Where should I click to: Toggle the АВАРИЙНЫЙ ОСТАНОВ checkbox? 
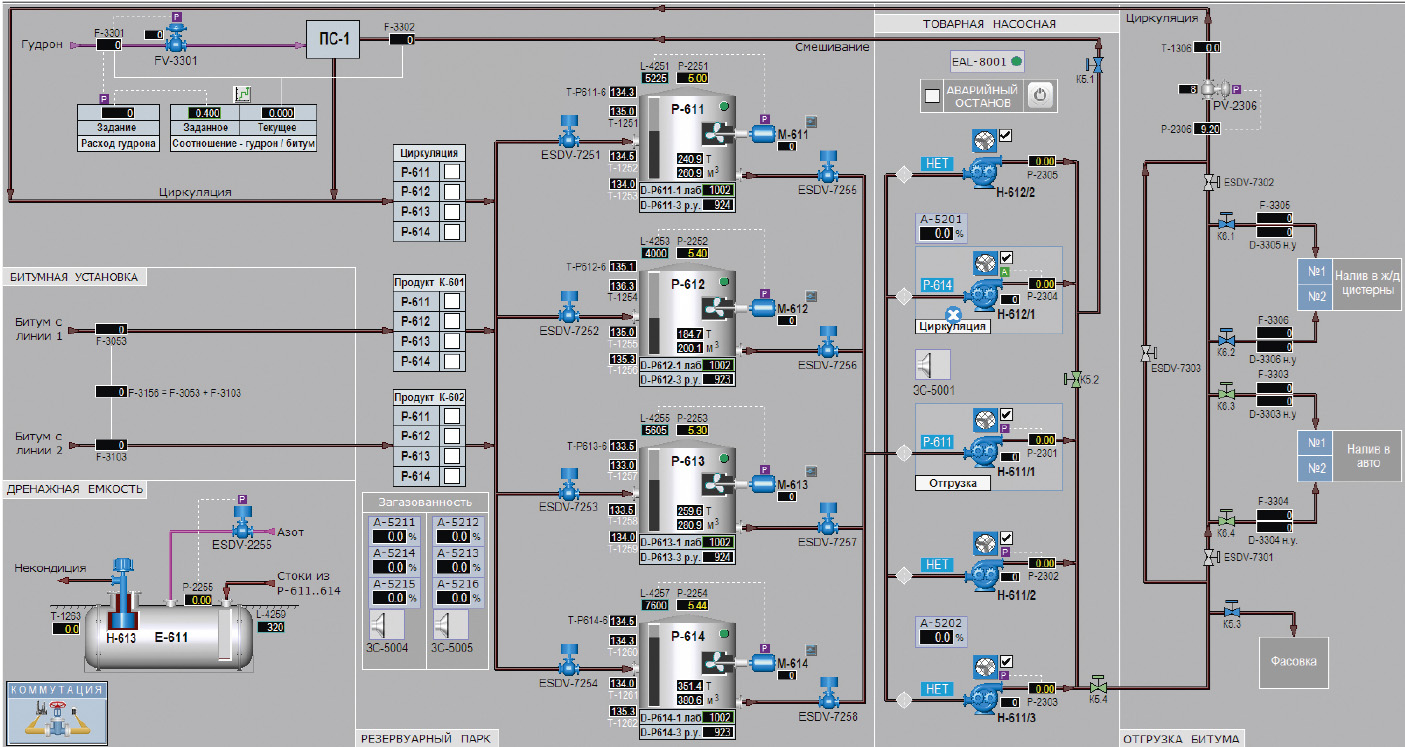932,96
